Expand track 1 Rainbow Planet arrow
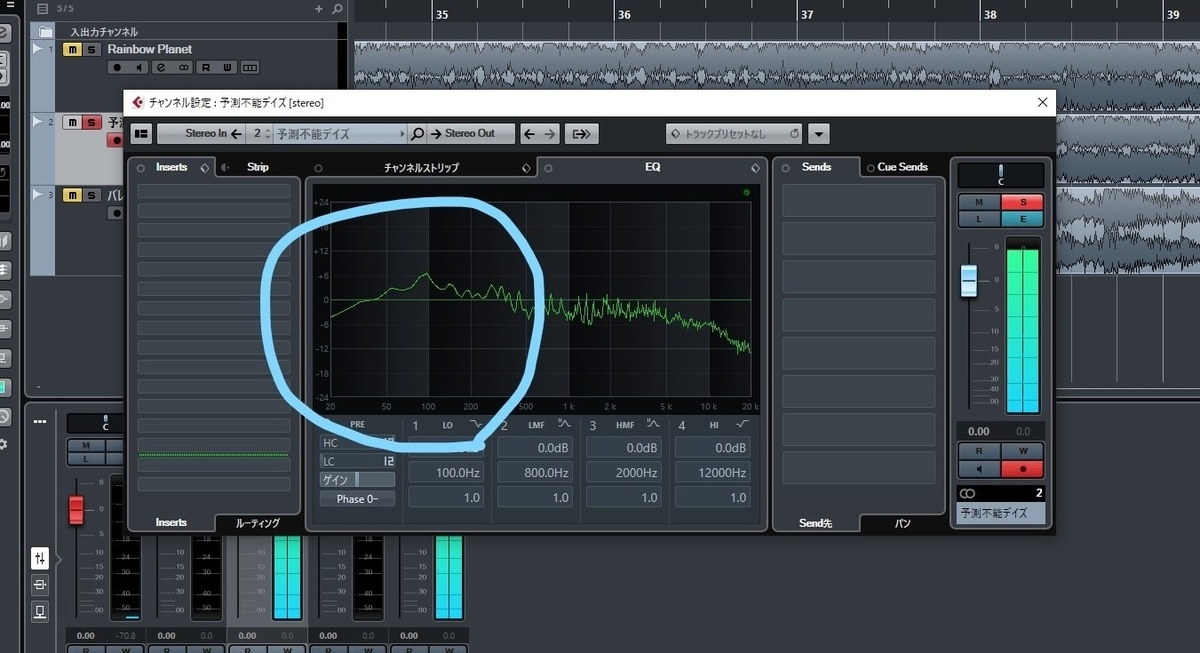Viewport: 1200px width, 653px height. [x=37, y=49]
